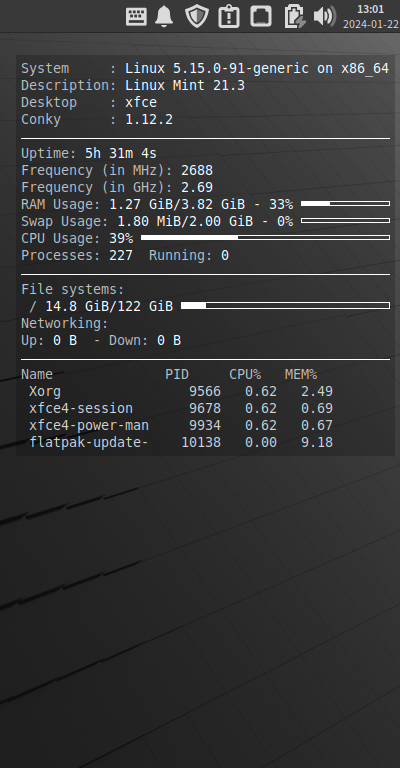
Task: Click the CPU Usage 39% bar
Action: pyautogui.click(x=265, y=238)
